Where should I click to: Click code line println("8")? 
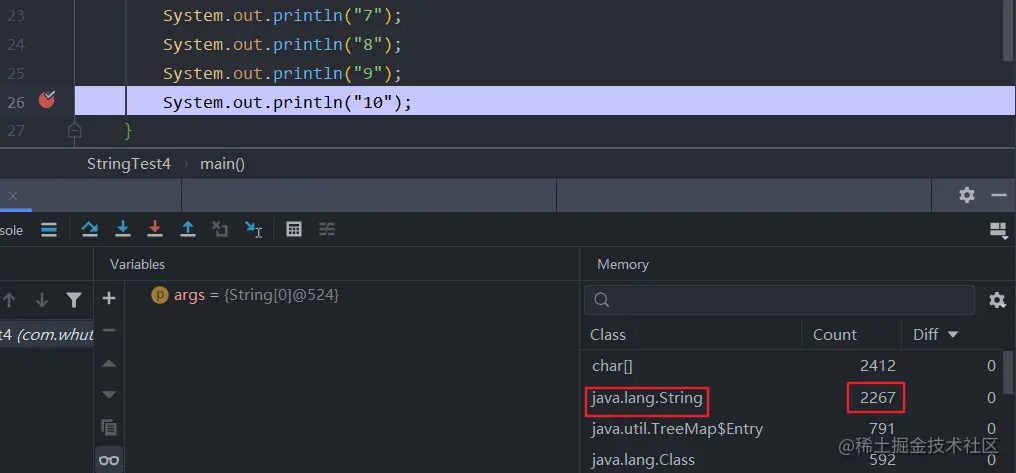coord(282,44)
